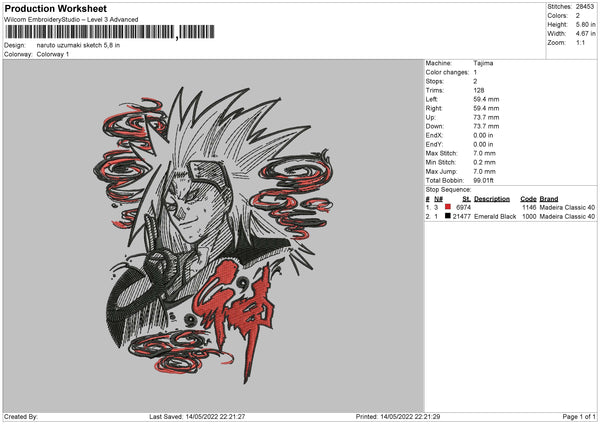Image resolution: width=600 pixels, height=424 pixels.
Task: Click the St. column header
Action: pyautogui.click(x=466, y=199)
